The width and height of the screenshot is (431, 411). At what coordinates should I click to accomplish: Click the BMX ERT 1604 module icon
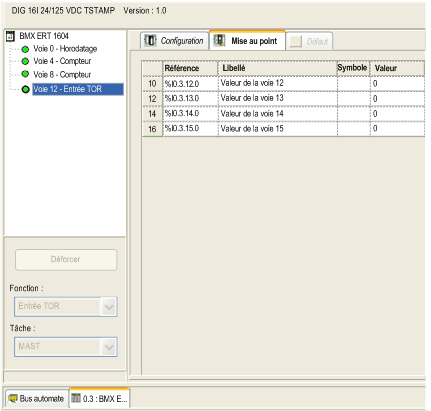(x=11, y=36)
